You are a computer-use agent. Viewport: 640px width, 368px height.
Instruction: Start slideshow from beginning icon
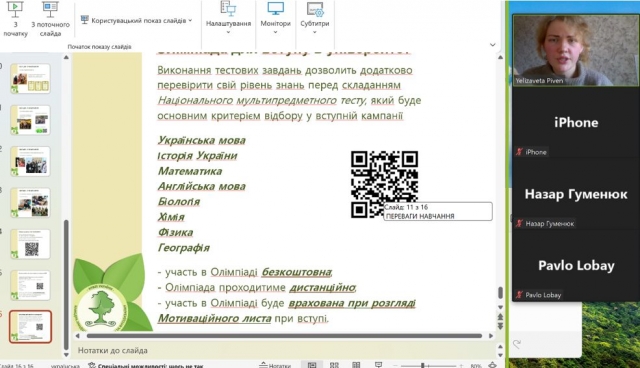[x=15, y=10]
